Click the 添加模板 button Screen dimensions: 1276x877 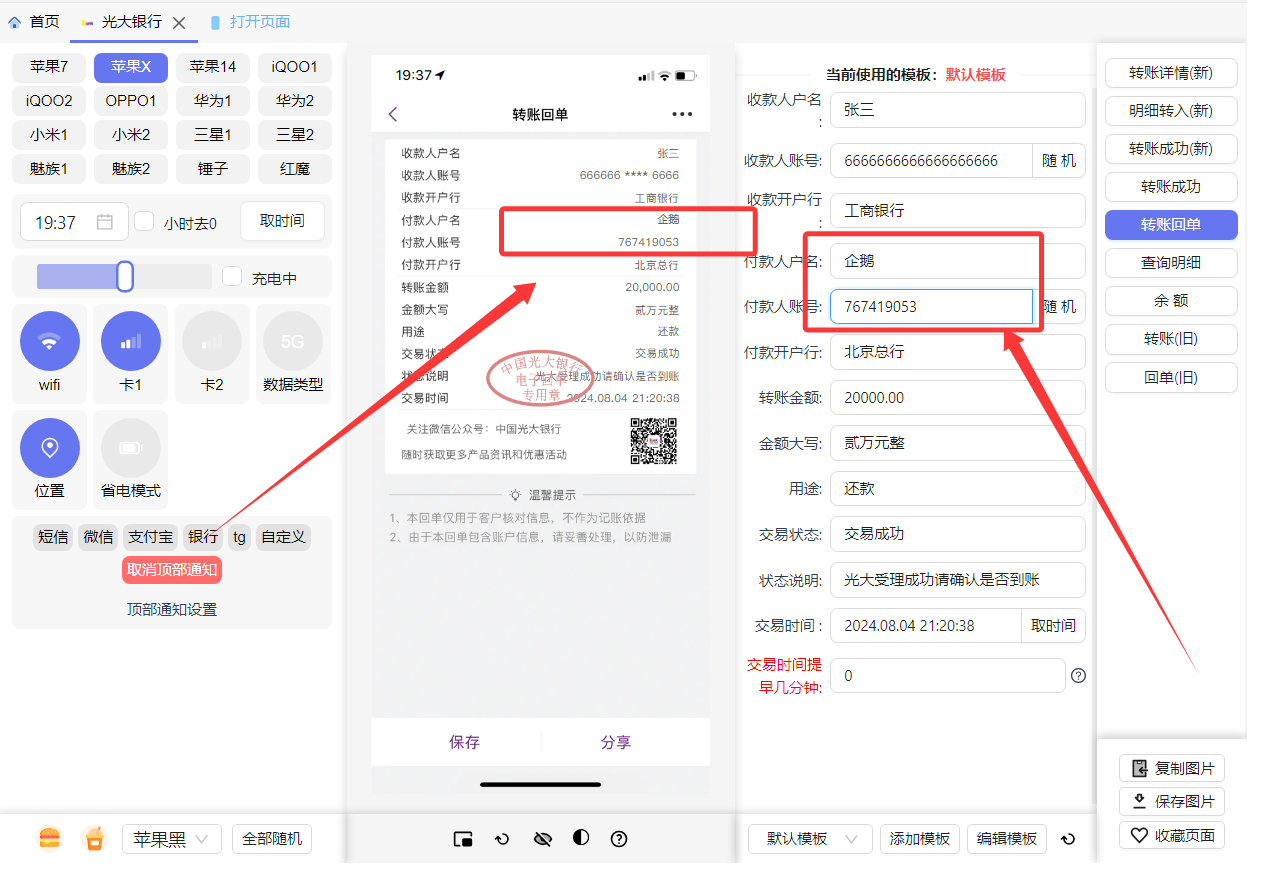click(x=920, y=839)
